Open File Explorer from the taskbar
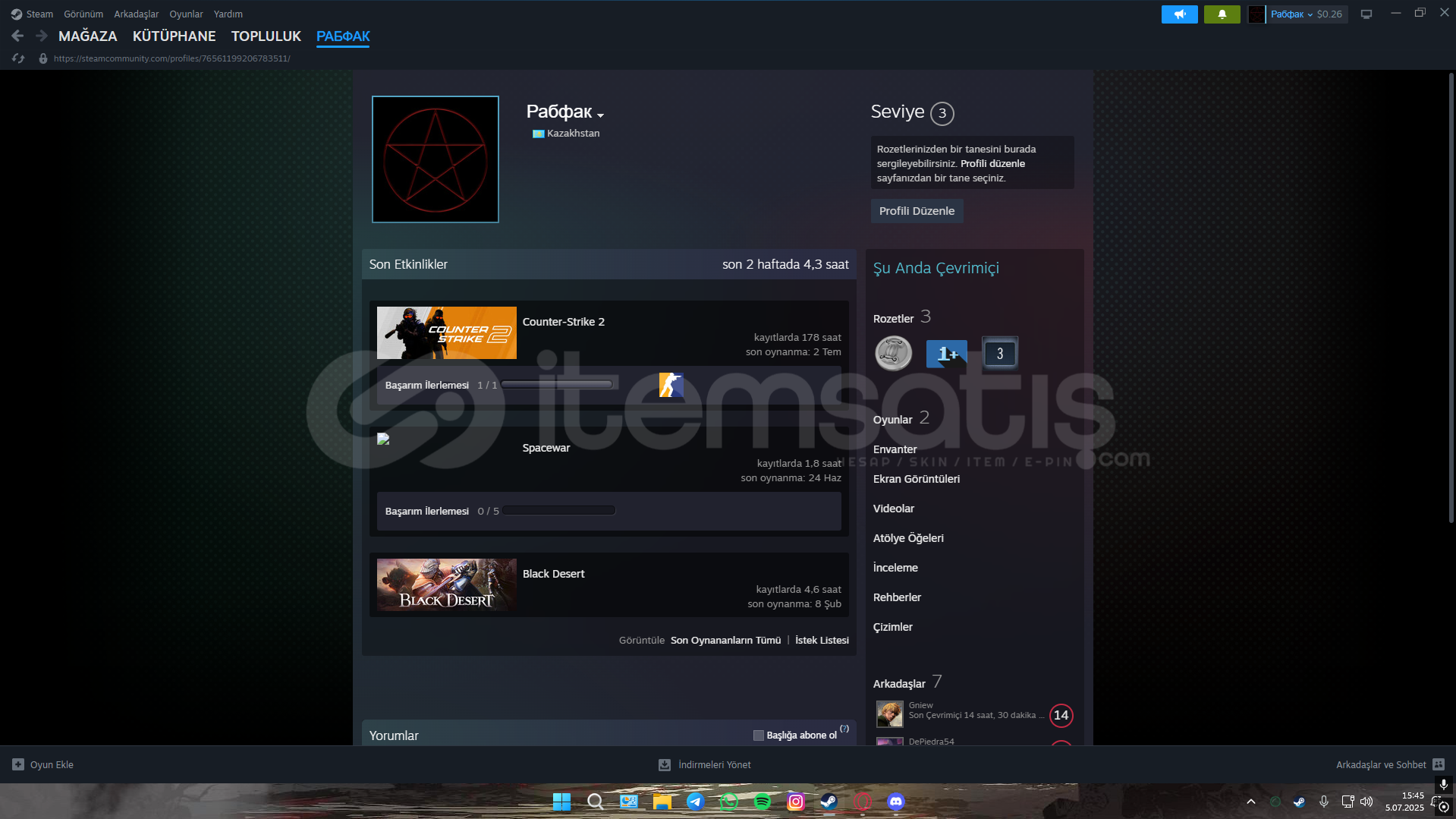This screenshot has width=1456, height=819. tap(662, 802)
